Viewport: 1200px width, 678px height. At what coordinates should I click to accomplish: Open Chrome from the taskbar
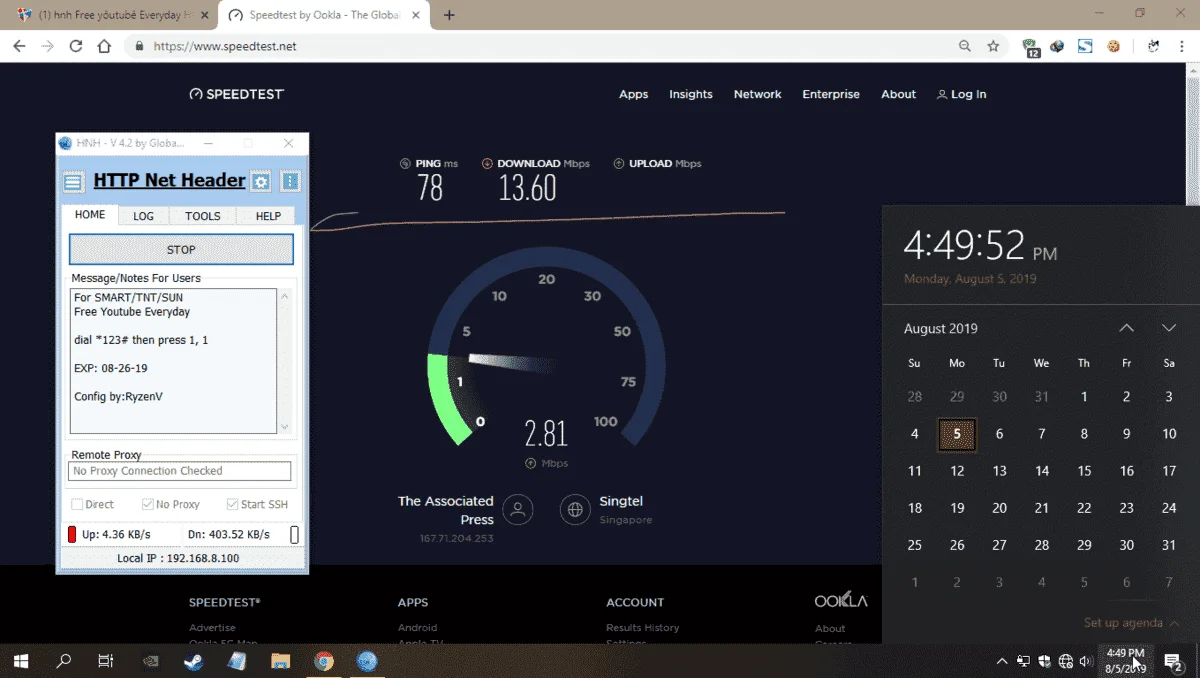coord(323,661)
